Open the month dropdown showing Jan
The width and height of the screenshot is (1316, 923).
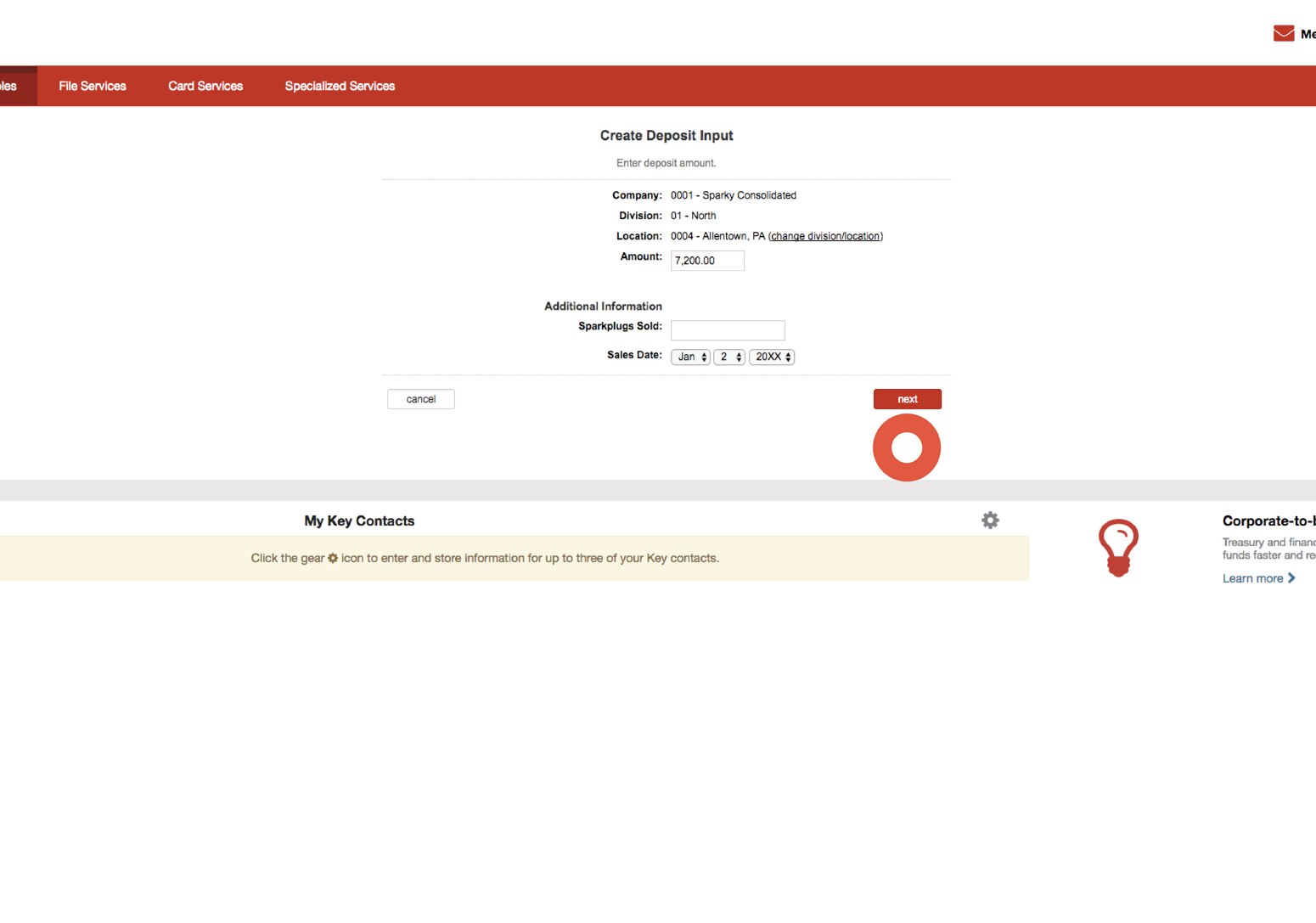[x=689, y=357]
